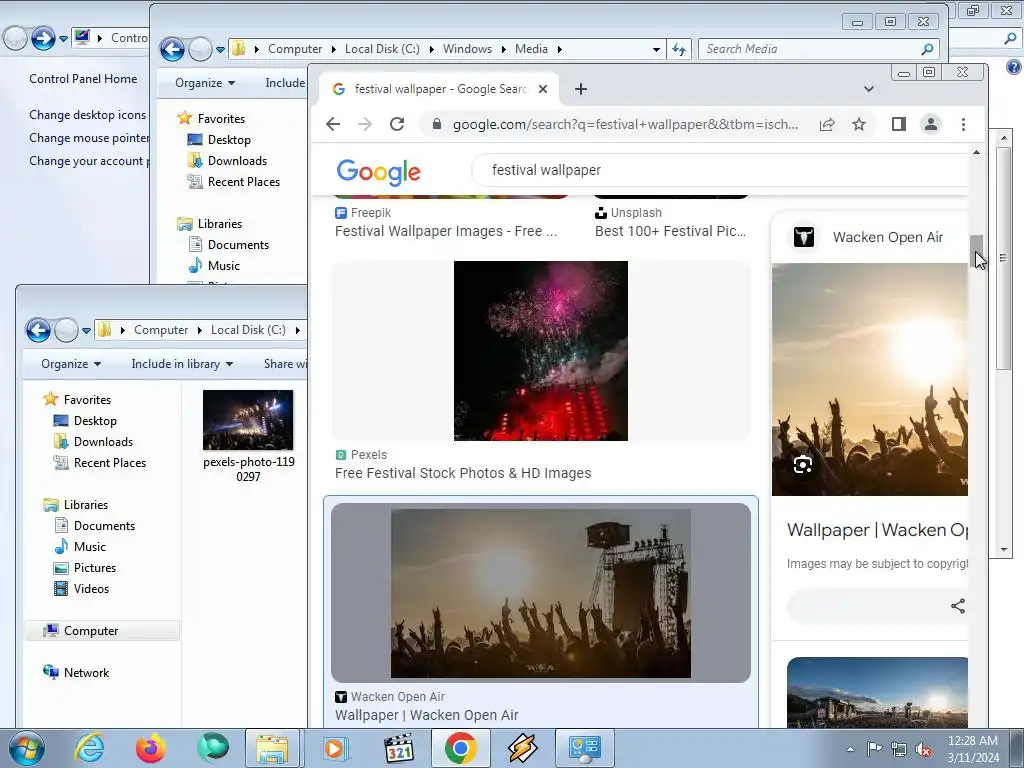
Task: Open Organize menu in Media window
Action: click(x=204, y=83)
